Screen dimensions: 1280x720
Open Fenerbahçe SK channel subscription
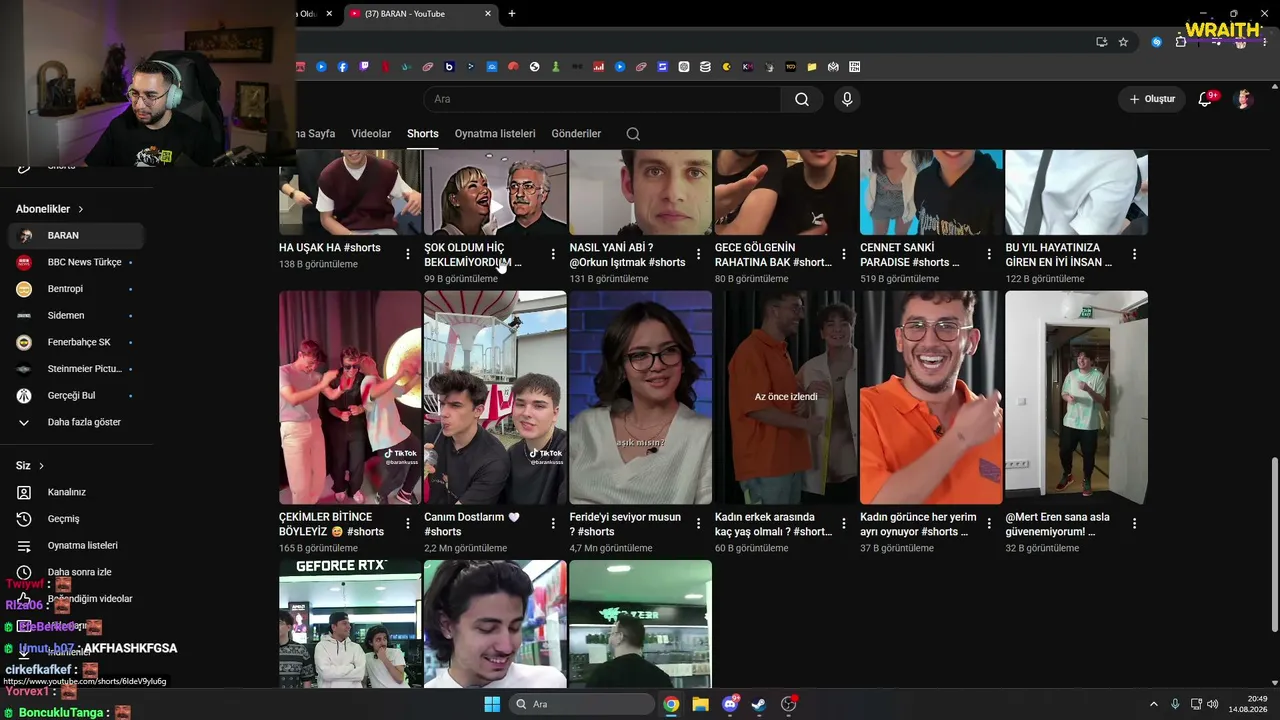click(76, 342)
